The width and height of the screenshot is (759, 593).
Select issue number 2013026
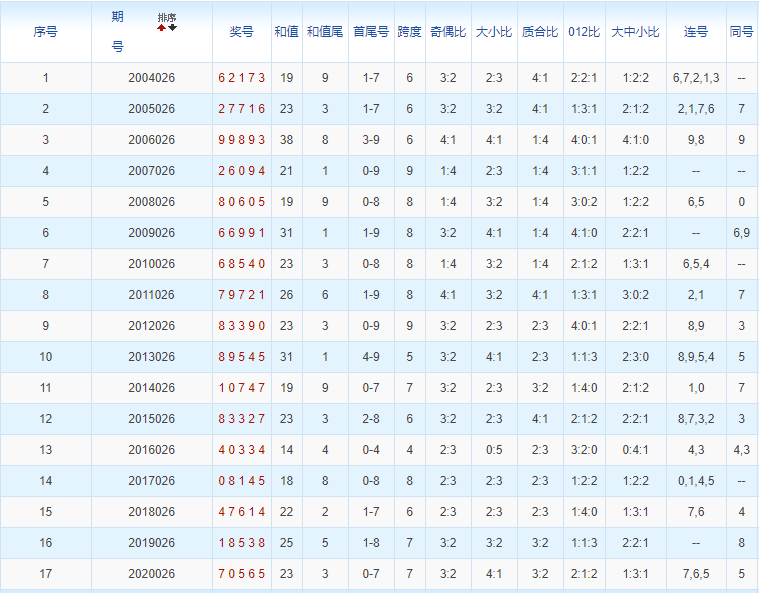[x=152, y=357]
